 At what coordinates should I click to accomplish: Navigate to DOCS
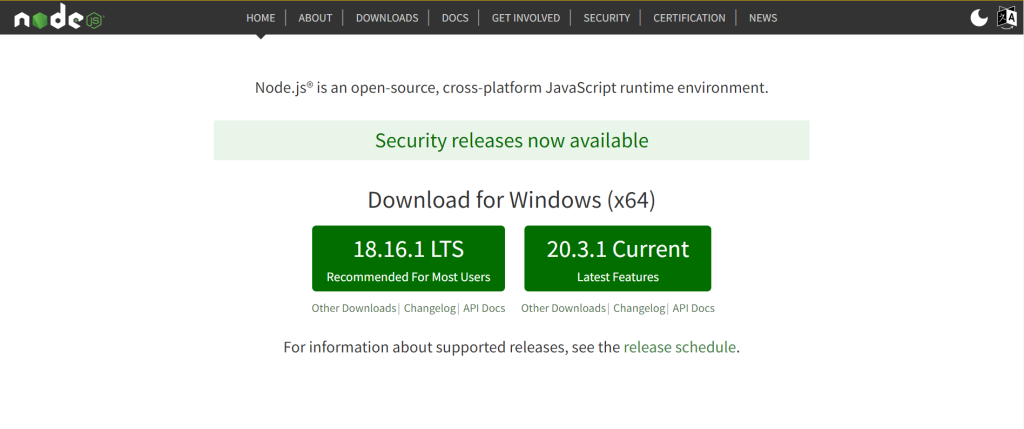[455, 18]
